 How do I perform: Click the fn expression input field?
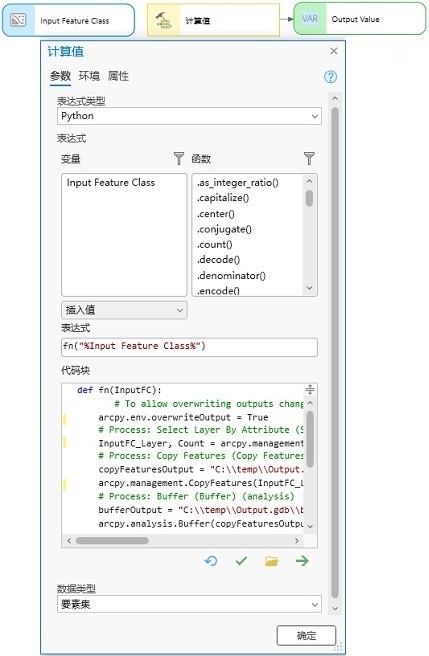point(189,346)
